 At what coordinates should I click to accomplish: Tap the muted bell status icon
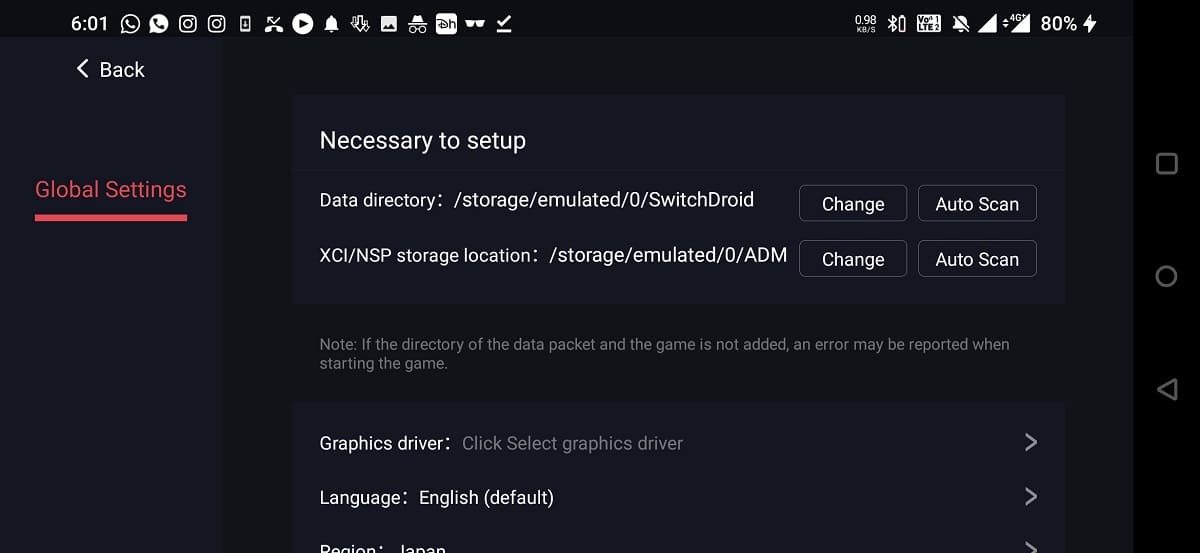point(961,24)
